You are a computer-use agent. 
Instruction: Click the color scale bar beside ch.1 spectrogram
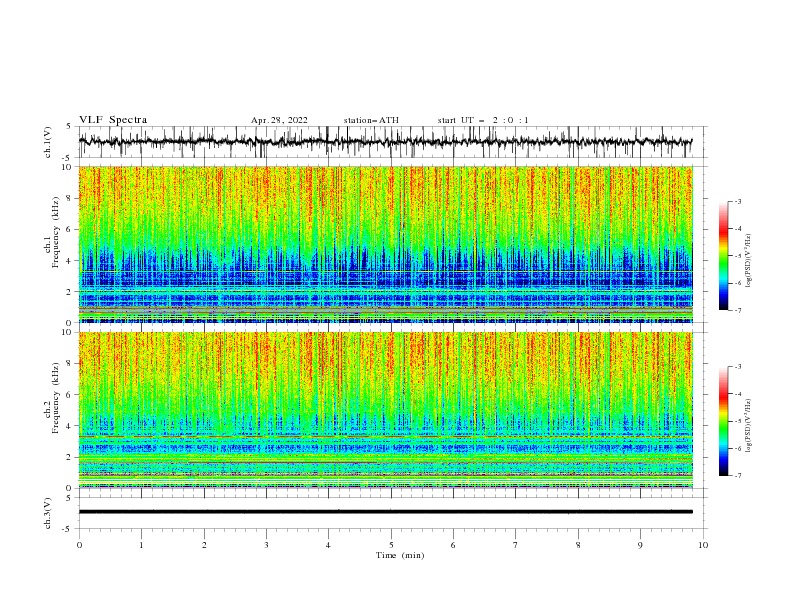(723, 256)
